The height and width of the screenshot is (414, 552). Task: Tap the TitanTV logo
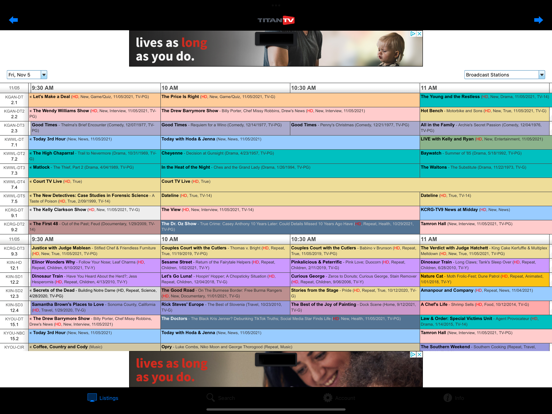pos(276,20)
